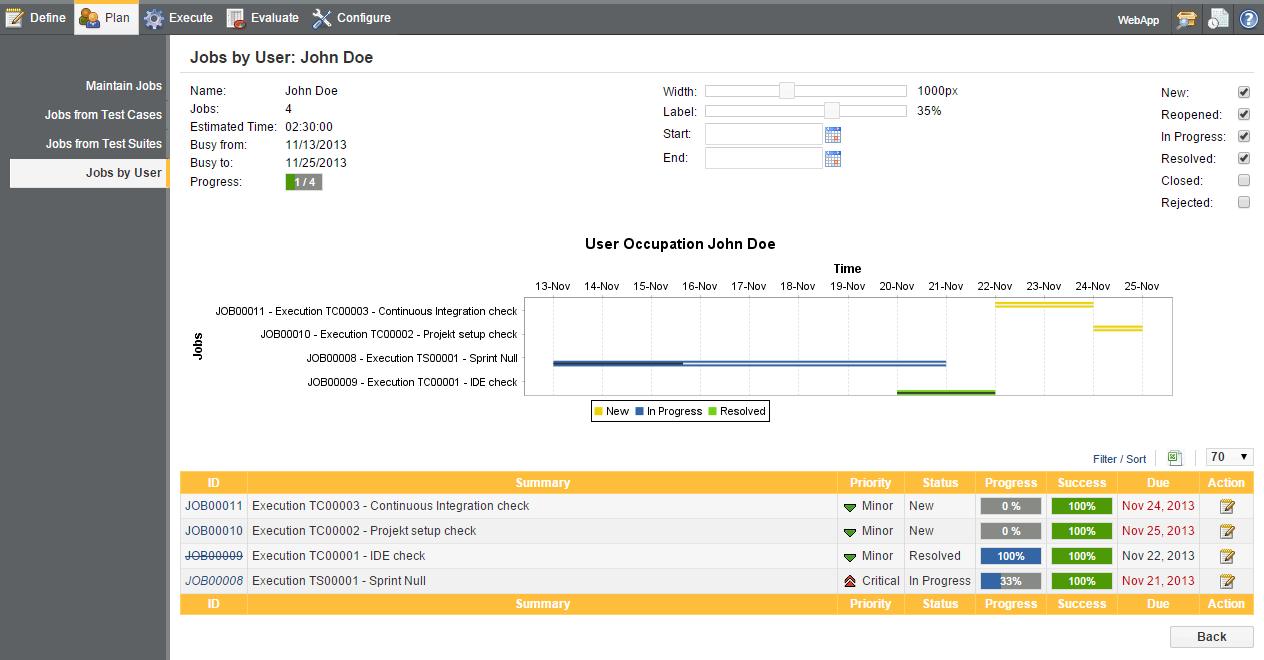Open the End date calendar picker
The image size is (1264, 660).
[x=833, y=158]
